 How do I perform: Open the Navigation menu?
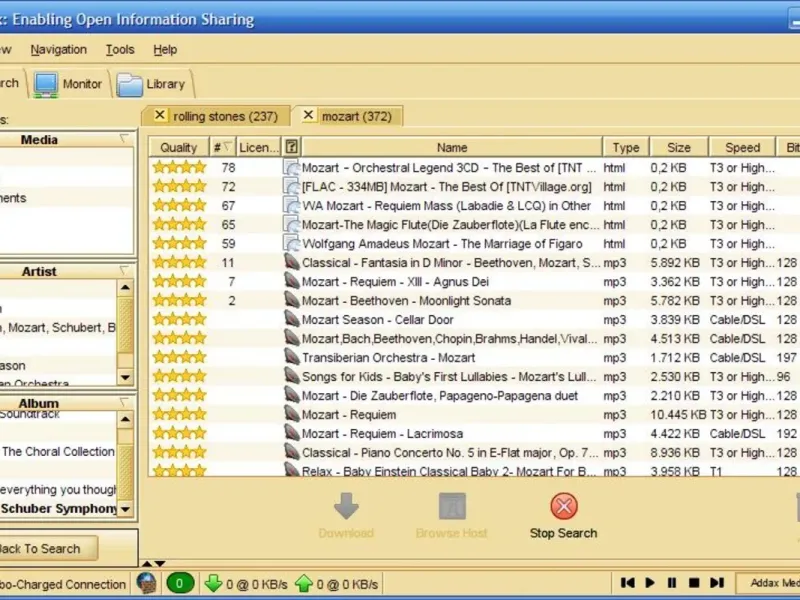click(58, 49)
